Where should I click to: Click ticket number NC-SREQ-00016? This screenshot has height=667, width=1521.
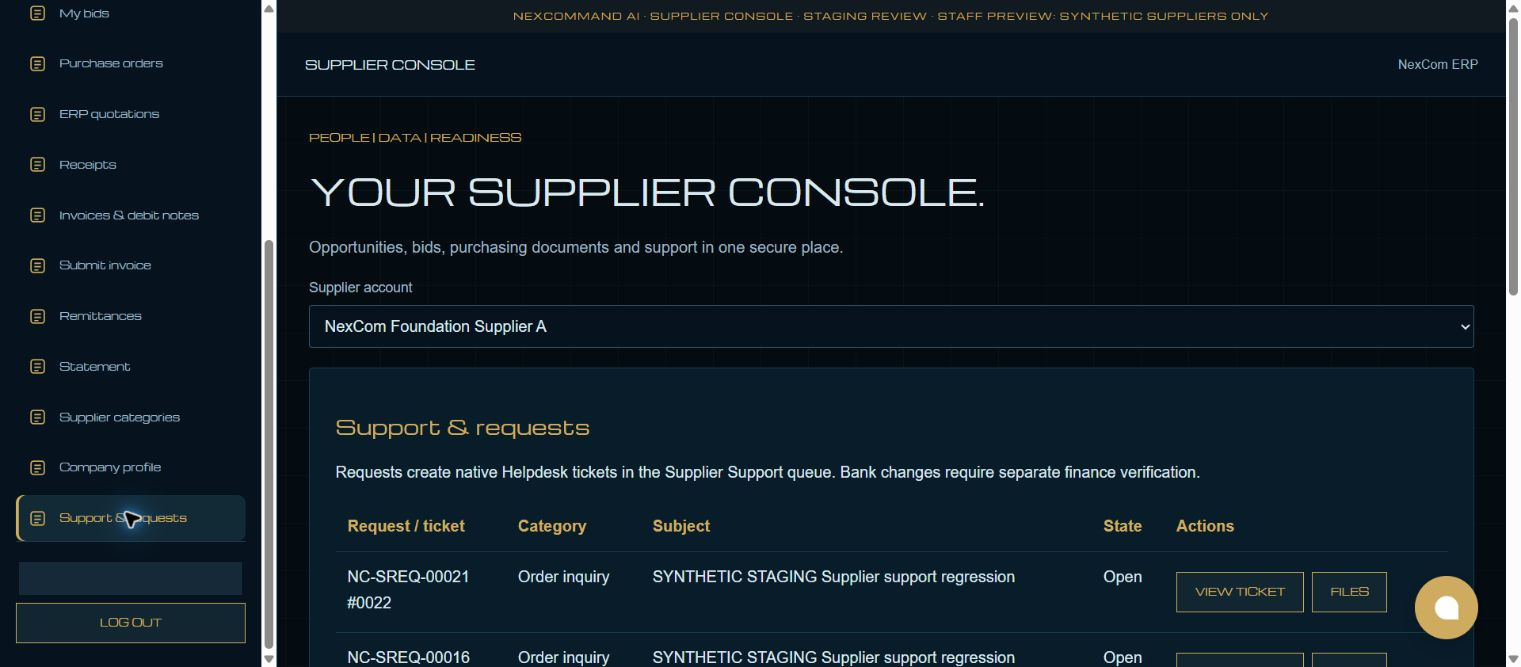click(x=408, y=657)
